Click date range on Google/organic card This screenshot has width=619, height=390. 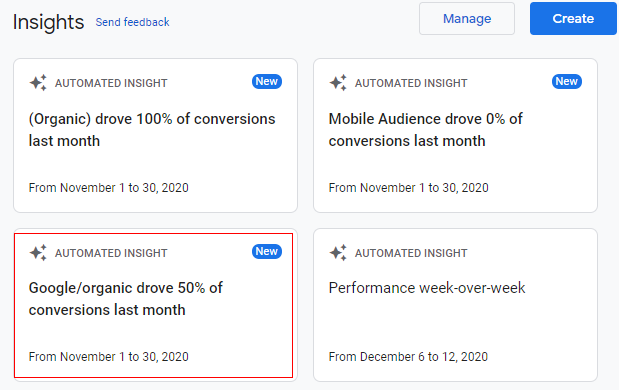[109, 357]
